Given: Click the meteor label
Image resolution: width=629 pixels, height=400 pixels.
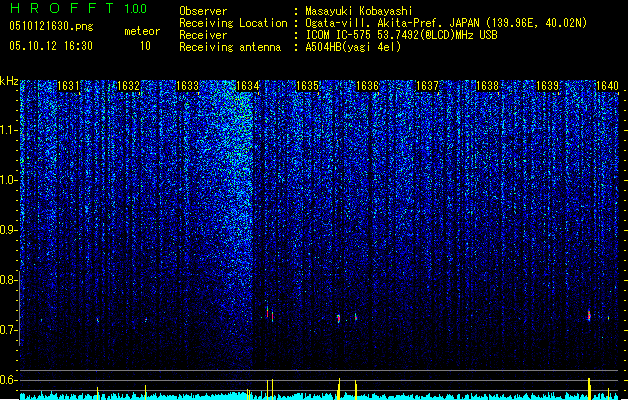Looking at the screenshot, I should click(142, 31).
